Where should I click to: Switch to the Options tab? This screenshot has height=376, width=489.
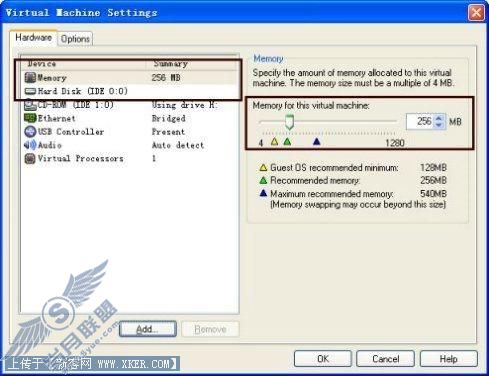[75, 39]
